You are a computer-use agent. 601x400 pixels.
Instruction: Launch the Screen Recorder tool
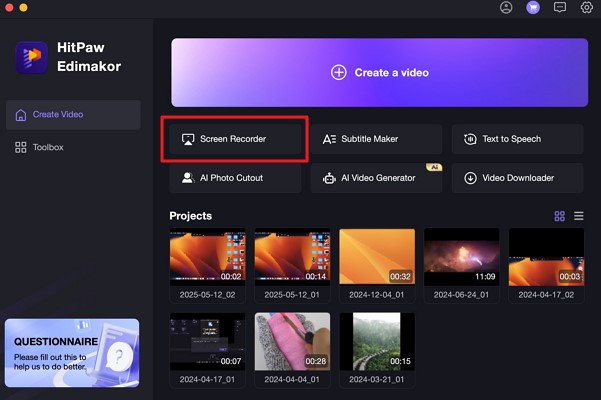click(x=235, y=139)
